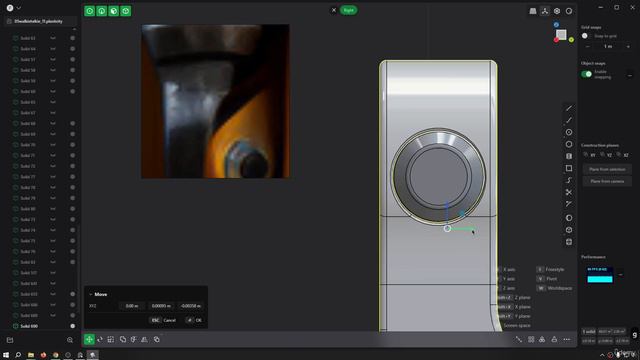Image resolution: width=640 pixels, height=360 pixels.
Task: Cancel the Move command
Action: click(x=163, y=320)
